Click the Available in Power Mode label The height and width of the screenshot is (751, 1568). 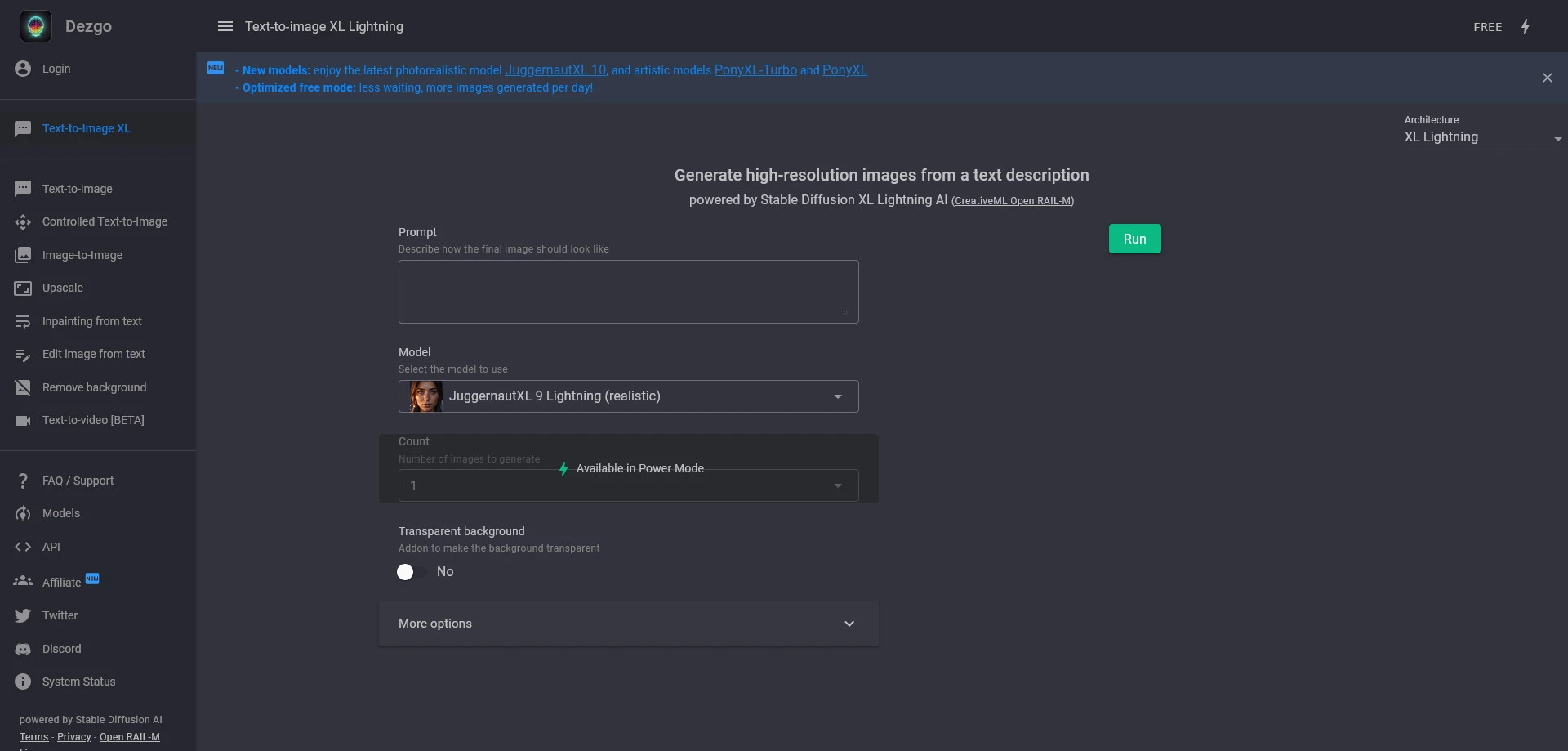tap(640, 468)
